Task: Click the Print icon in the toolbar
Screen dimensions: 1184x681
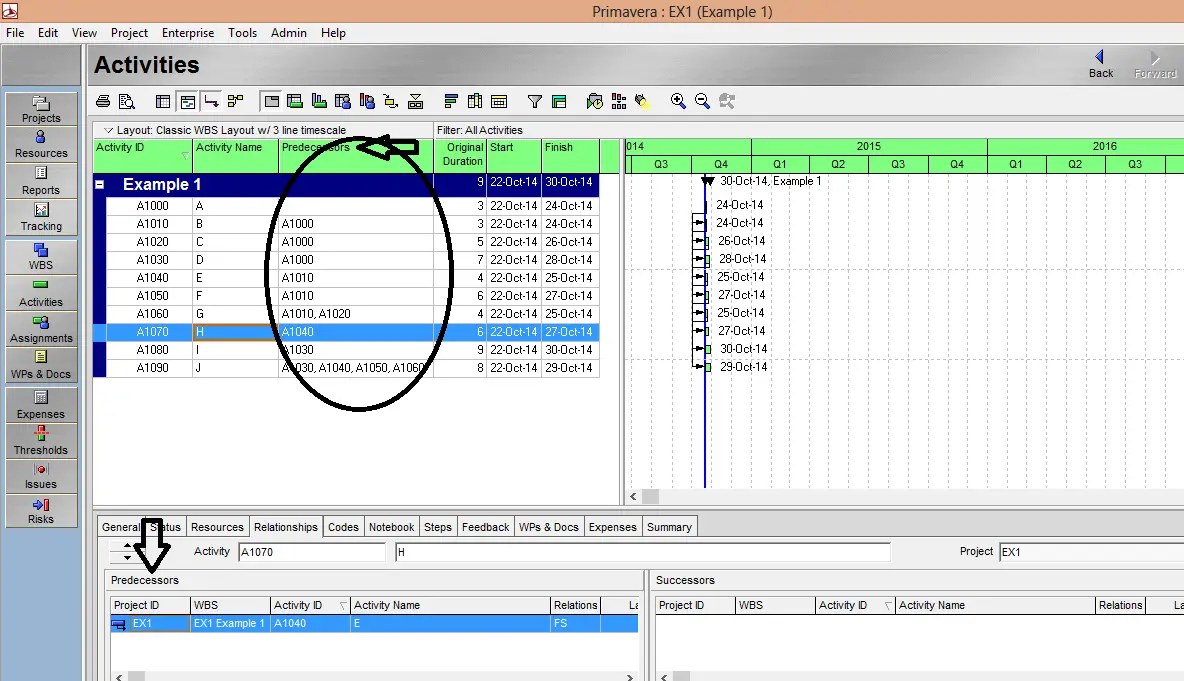Action: (103, 101)
